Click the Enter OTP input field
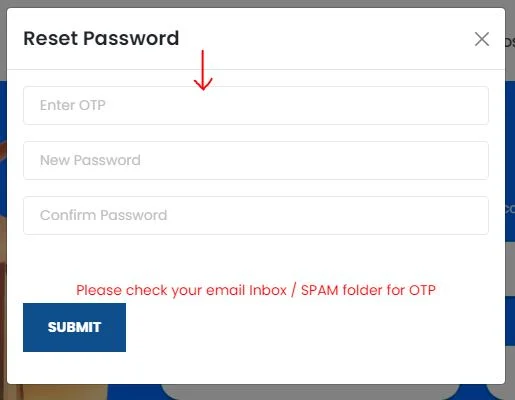 (256, 105)
